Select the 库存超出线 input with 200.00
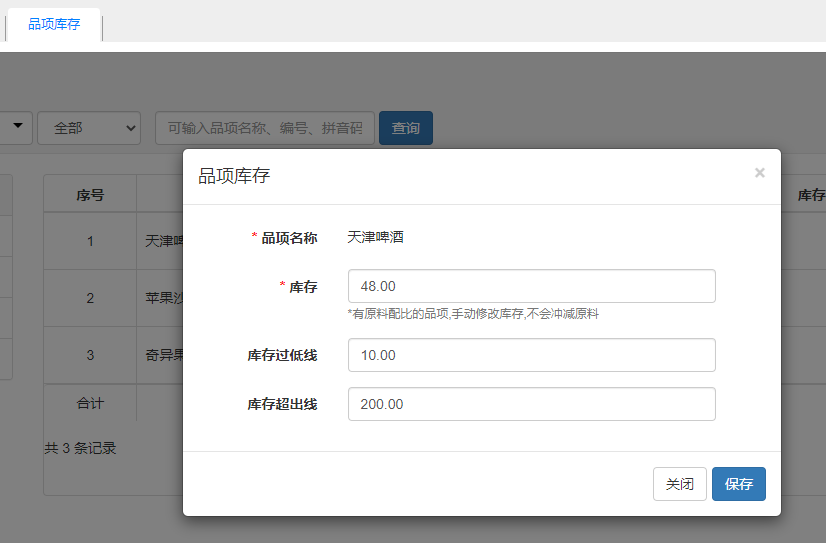 coord(531,404)
